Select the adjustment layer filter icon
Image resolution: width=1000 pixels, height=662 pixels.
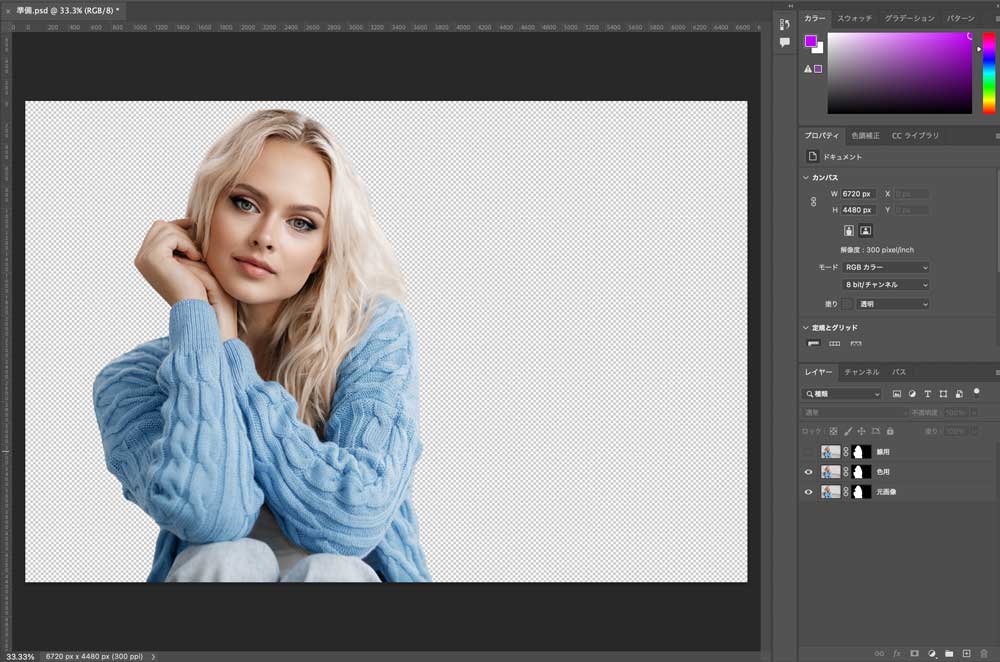(912, 394)
